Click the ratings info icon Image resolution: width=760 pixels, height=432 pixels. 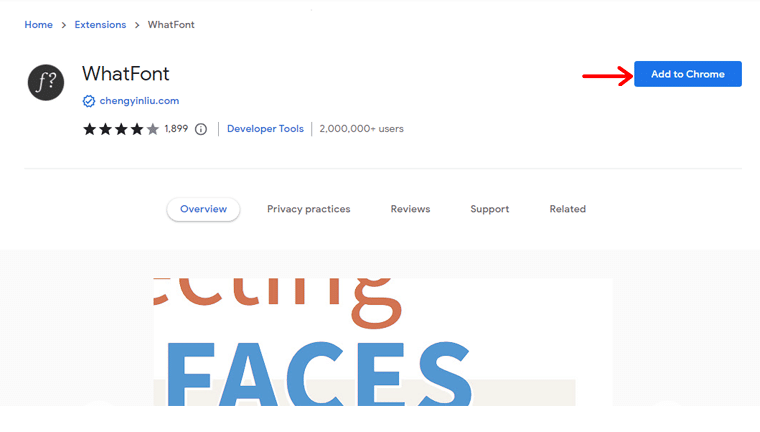pos(201,129)
